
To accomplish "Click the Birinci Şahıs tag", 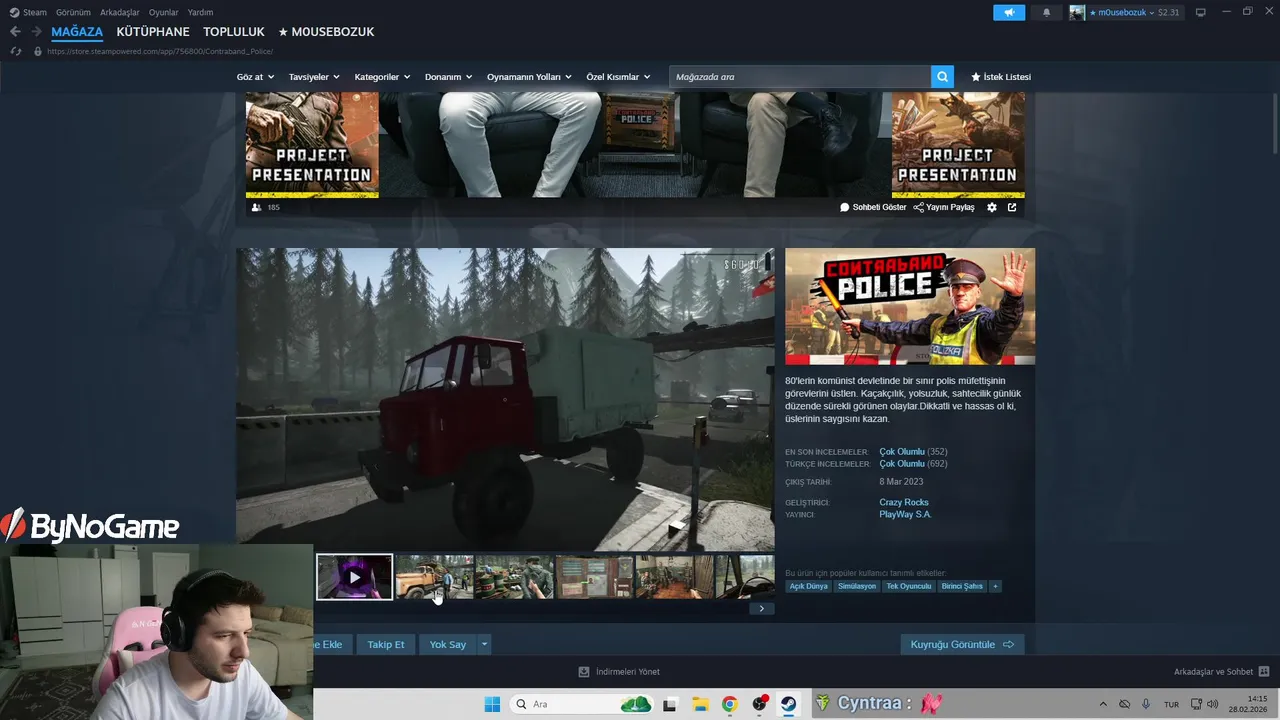I will coord(962,586).
